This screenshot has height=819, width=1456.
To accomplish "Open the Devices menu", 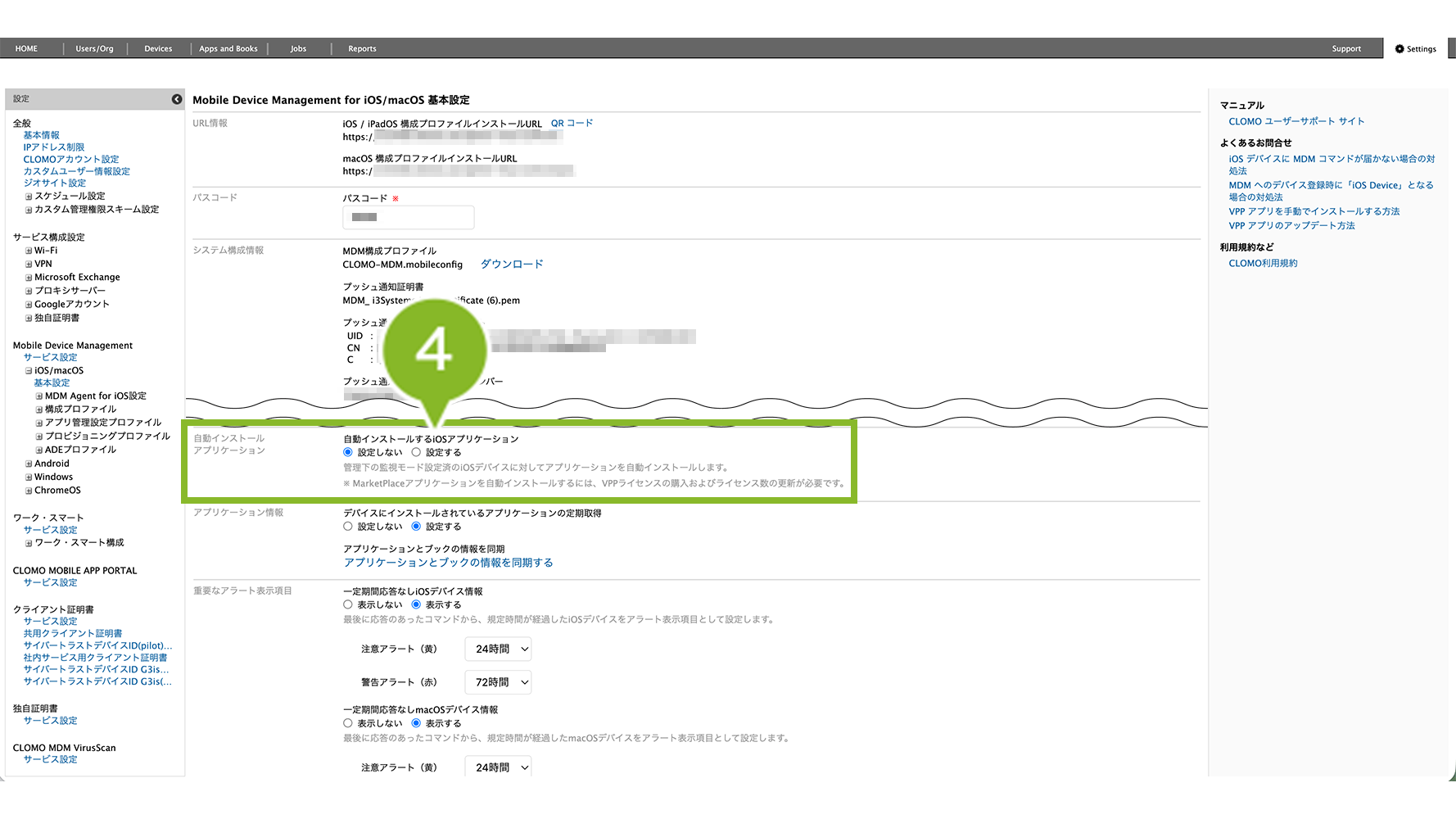I will point(158,49).
